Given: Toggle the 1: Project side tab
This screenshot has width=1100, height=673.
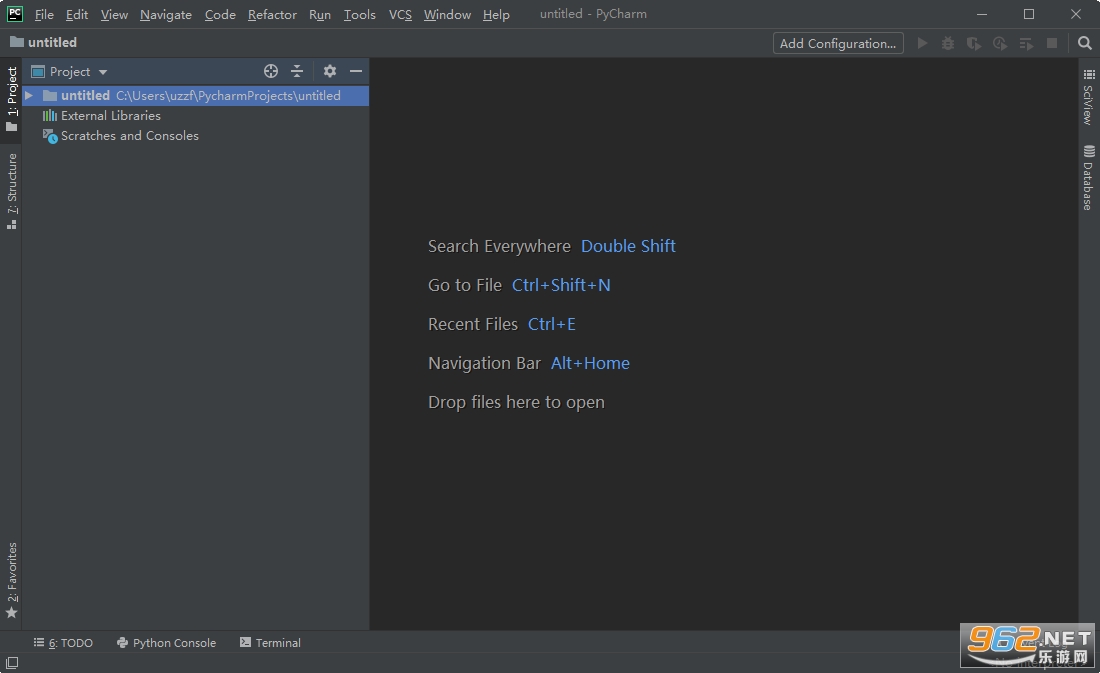Looking at the screenshot, I should 11,99.
